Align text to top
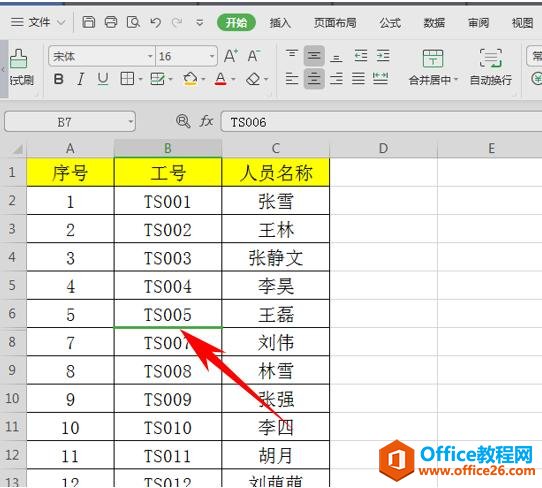 292,55
